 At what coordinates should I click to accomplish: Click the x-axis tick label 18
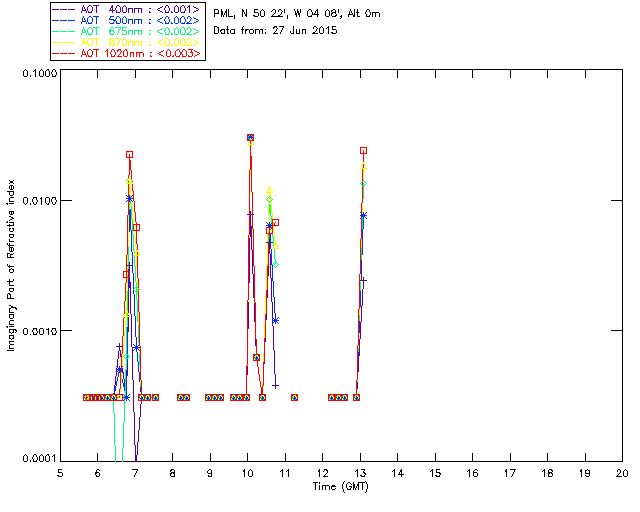(547, 473)
